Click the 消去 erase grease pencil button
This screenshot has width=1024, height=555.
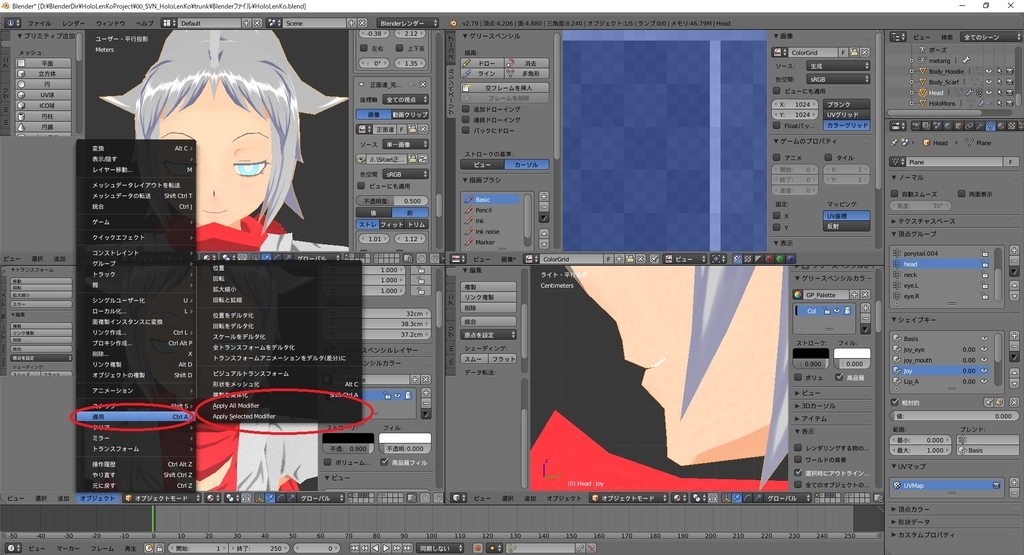(x=528, y=63)
